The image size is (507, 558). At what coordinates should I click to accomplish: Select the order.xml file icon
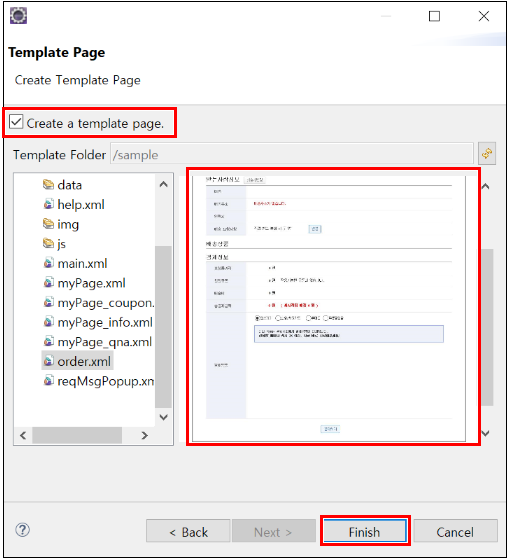pyautogui.click(x=48, y=361)
